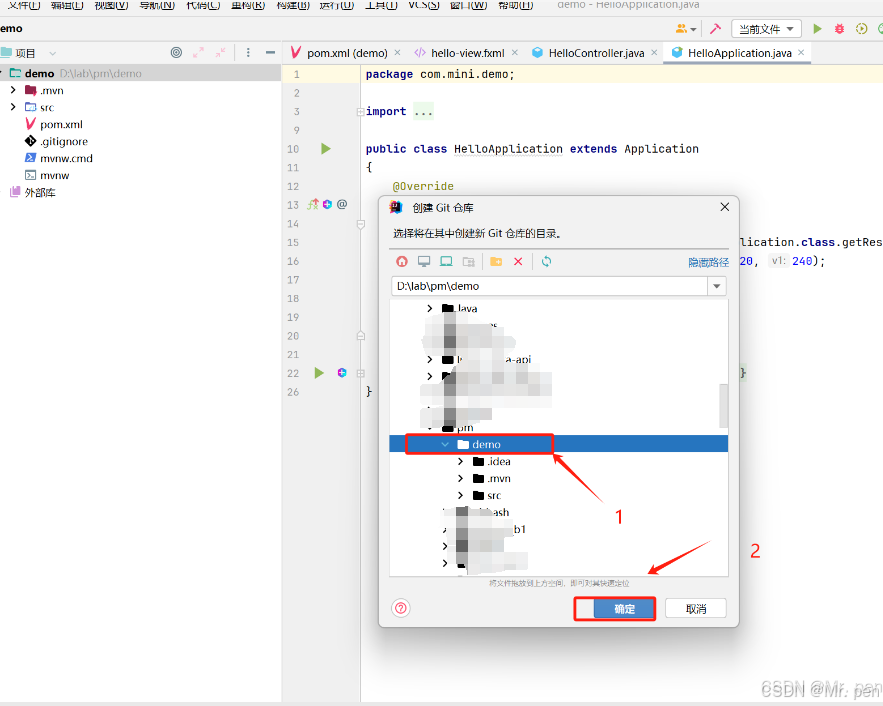Select the demo root project node
The image size is (883, 706).
pyautogui.click(x=140, y=73)
